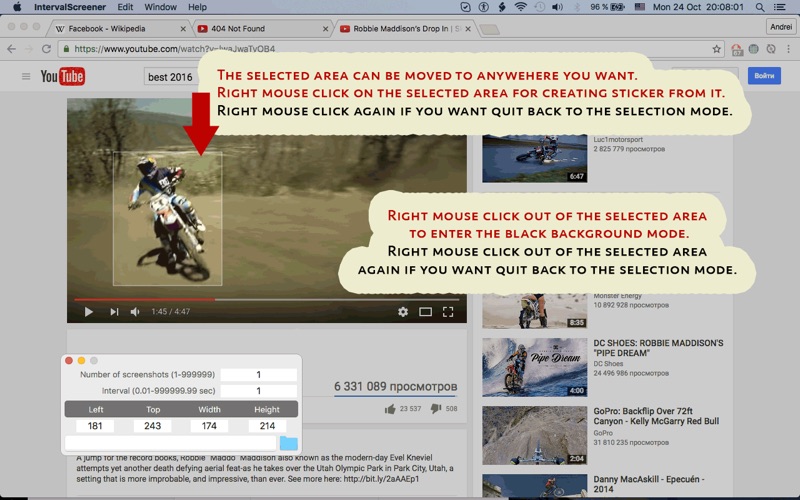
Task: Select the Robbie Maddison's Drop In tab
Action: pos(403,29)
